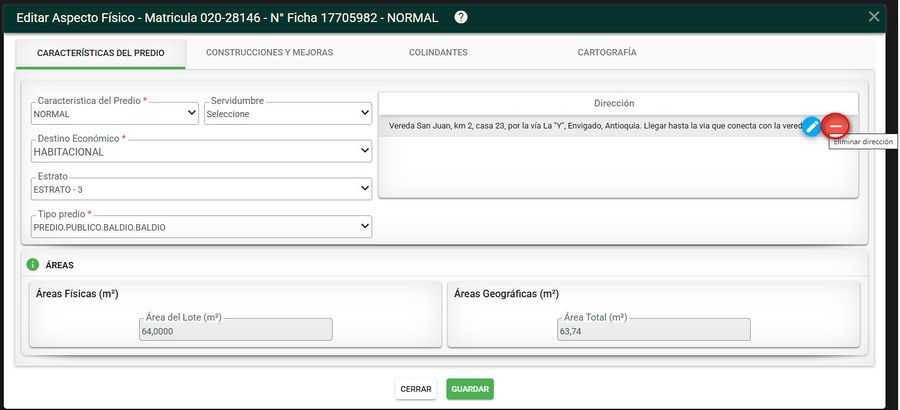Select the Vereda San Juan address row
Screen dimensions: 900x410
coord(618,126)
